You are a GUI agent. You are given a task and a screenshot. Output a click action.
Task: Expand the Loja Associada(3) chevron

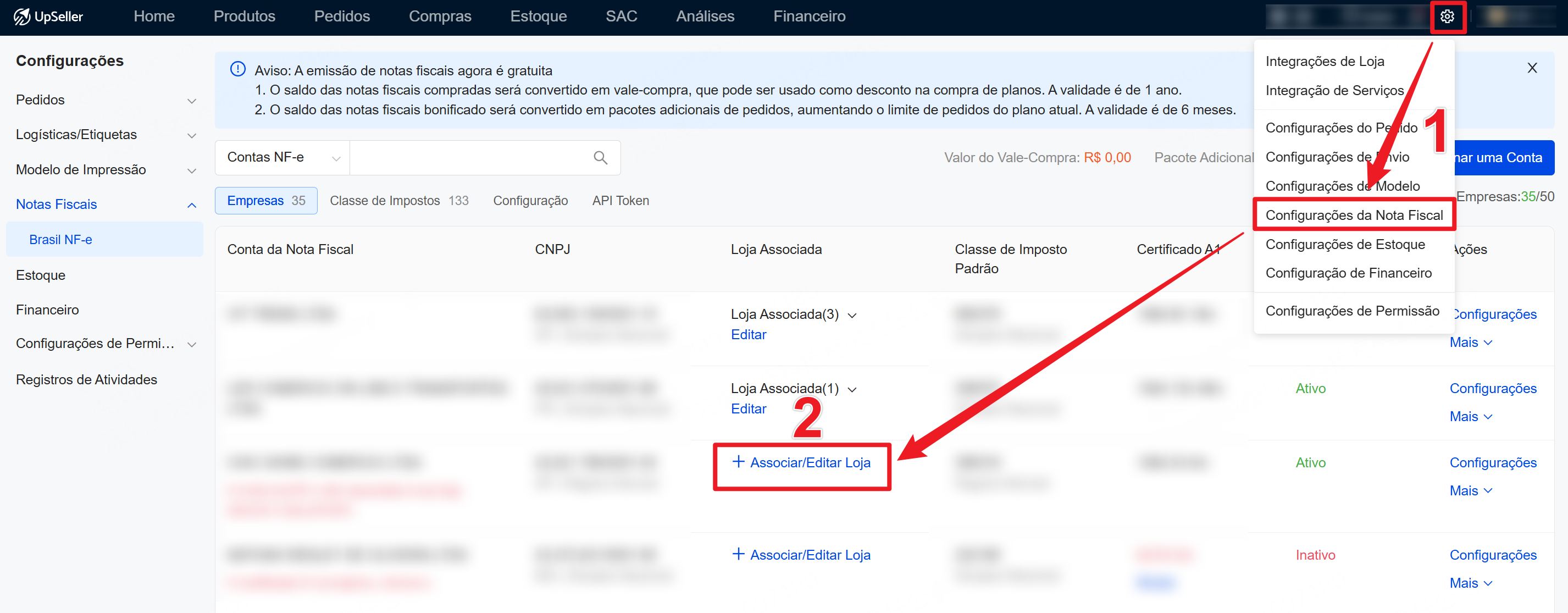[852, 316]
